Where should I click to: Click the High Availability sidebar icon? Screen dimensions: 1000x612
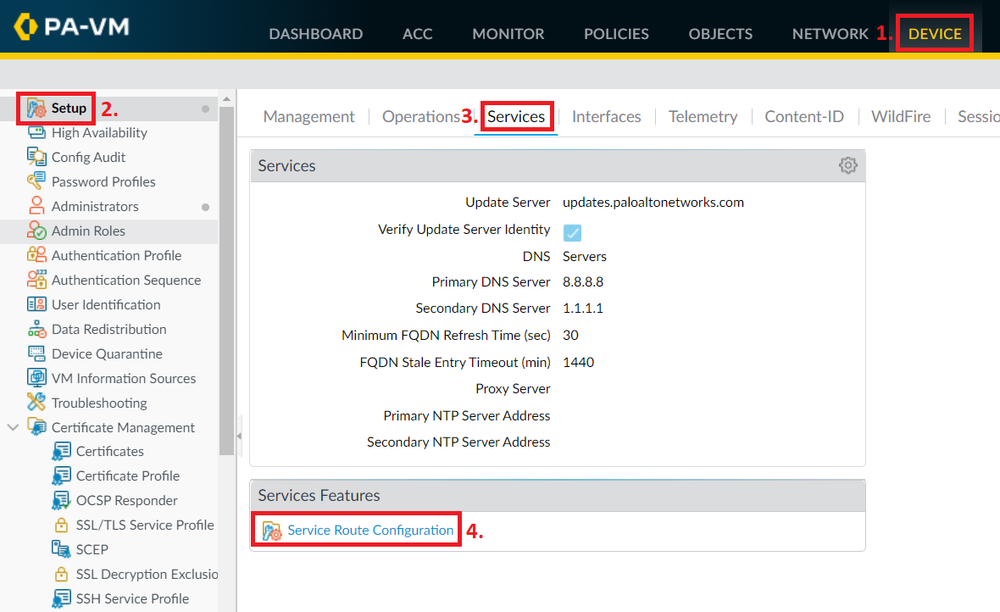point(36,133)
